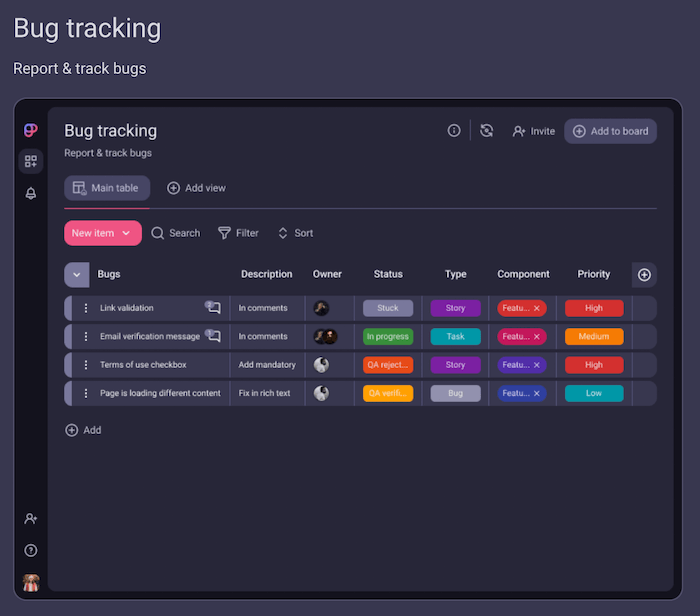Screen dimensions: 700x616
Task: Collapse the Bugs group chevron
Action: 77,275
